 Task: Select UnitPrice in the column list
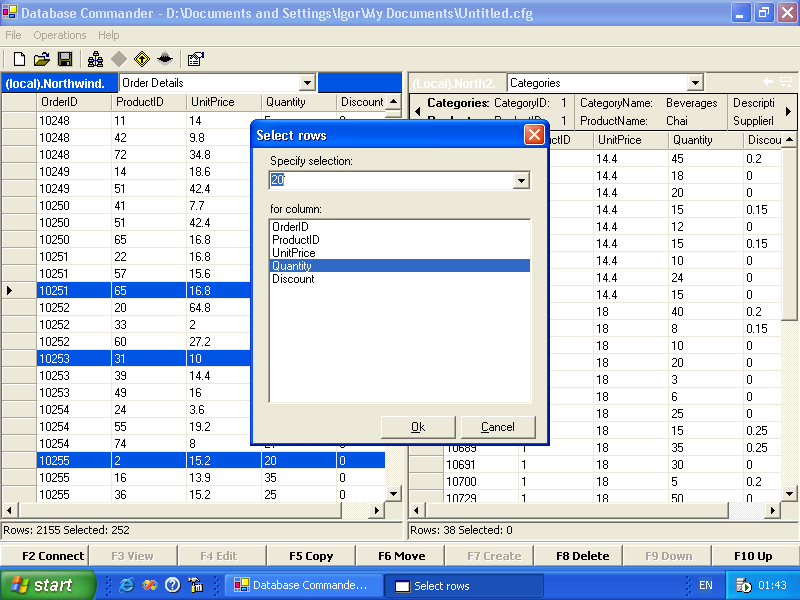(294, 253)
